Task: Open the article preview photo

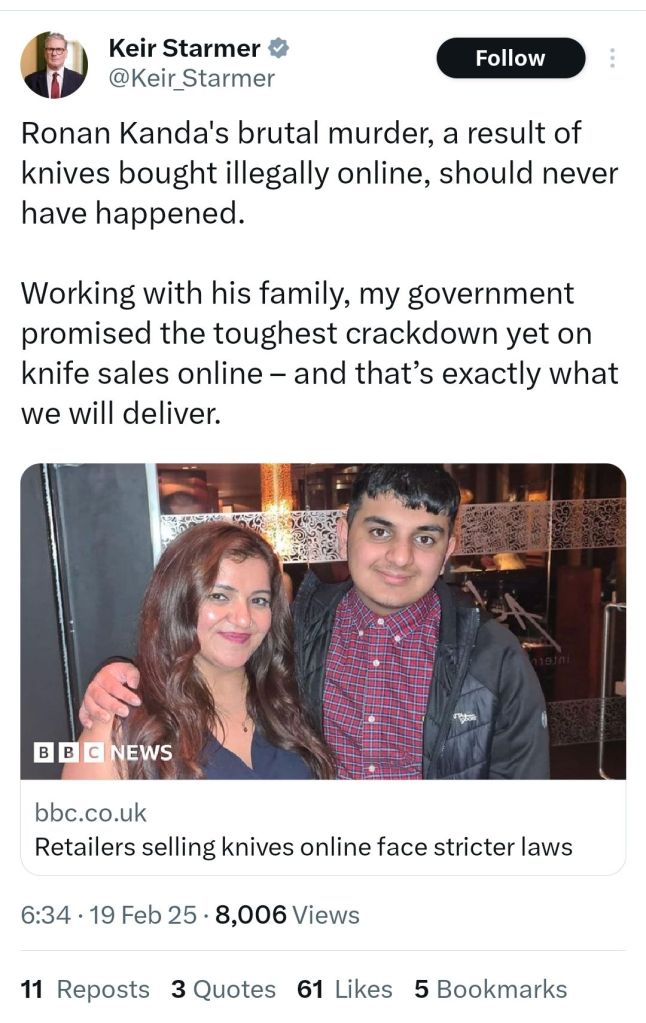Action: click(323, 620)
